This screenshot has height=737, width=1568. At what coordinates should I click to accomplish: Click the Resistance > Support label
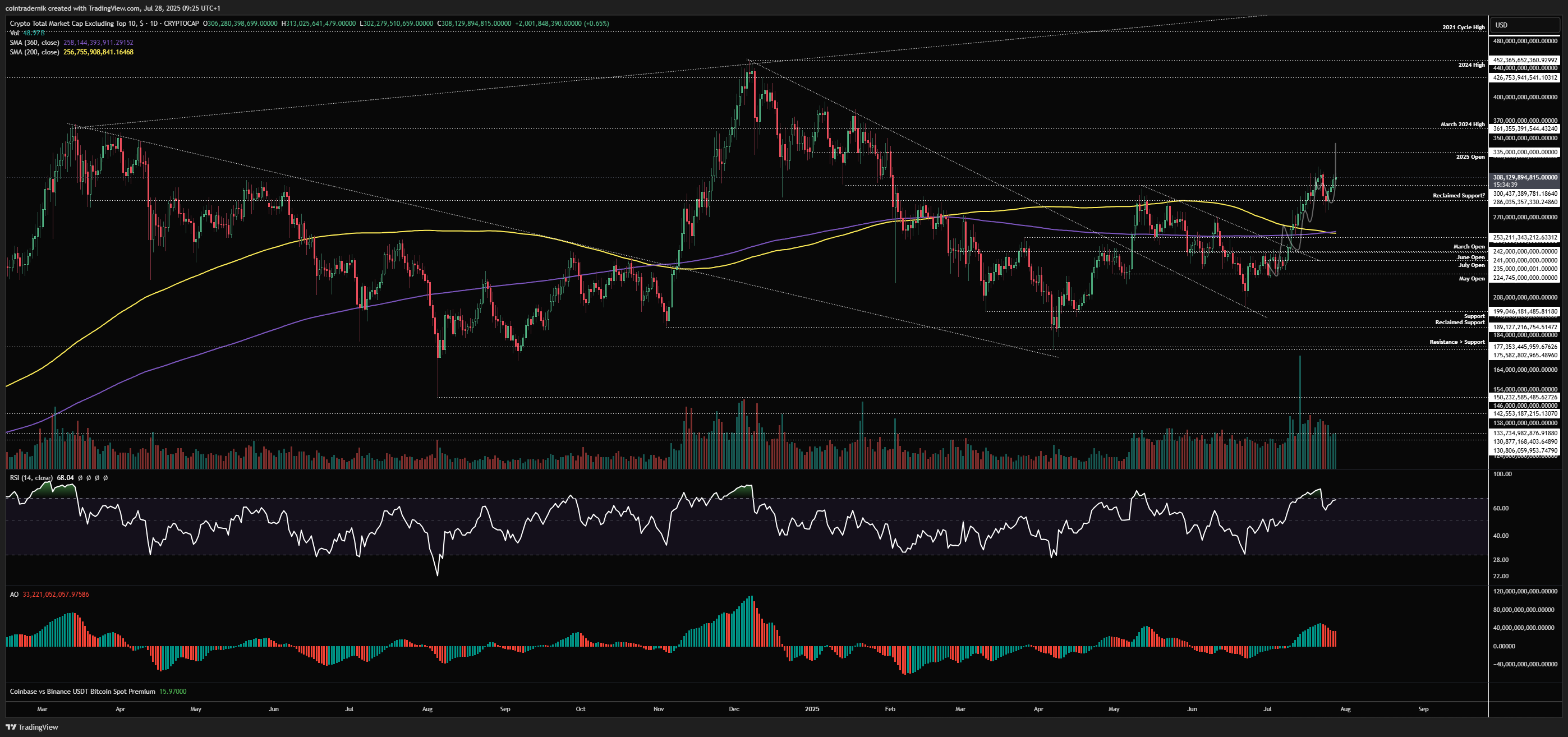pyautogui.click(x=1457, y=342)
